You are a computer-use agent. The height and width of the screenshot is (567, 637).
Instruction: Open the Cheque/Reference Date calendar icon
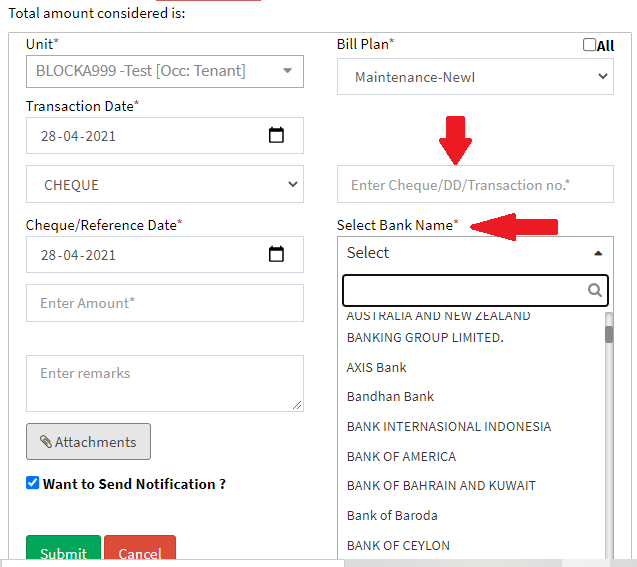tap(277, 255)
